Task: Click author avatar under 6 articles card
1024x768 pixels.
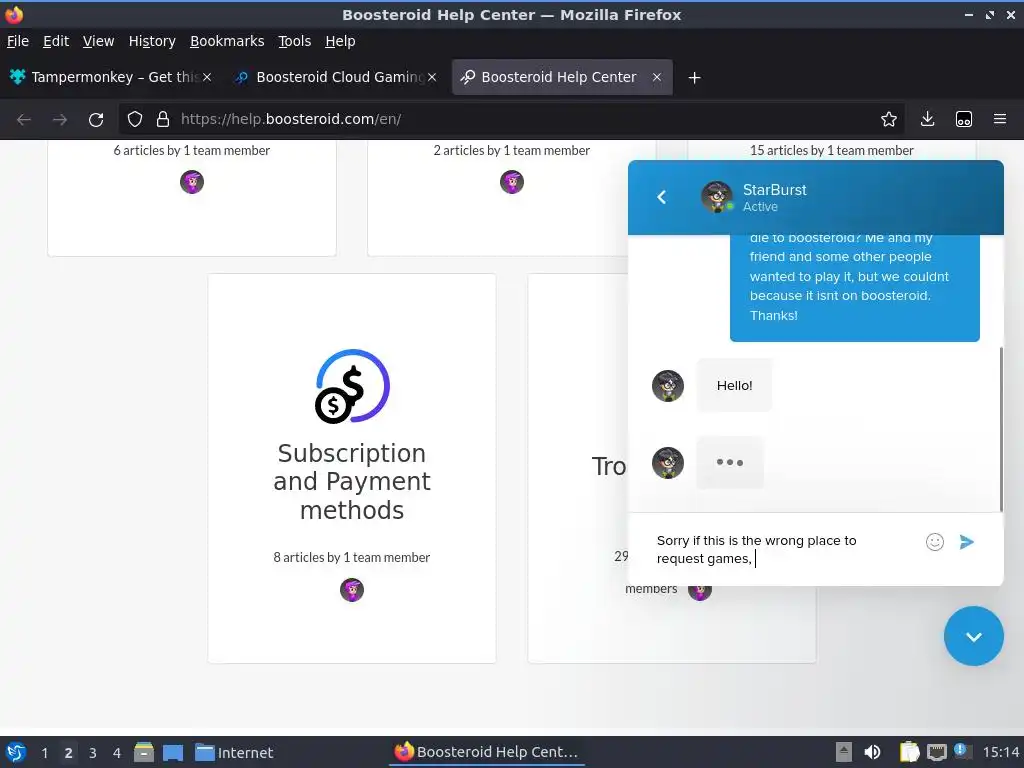Action: (x=192, y=182)
